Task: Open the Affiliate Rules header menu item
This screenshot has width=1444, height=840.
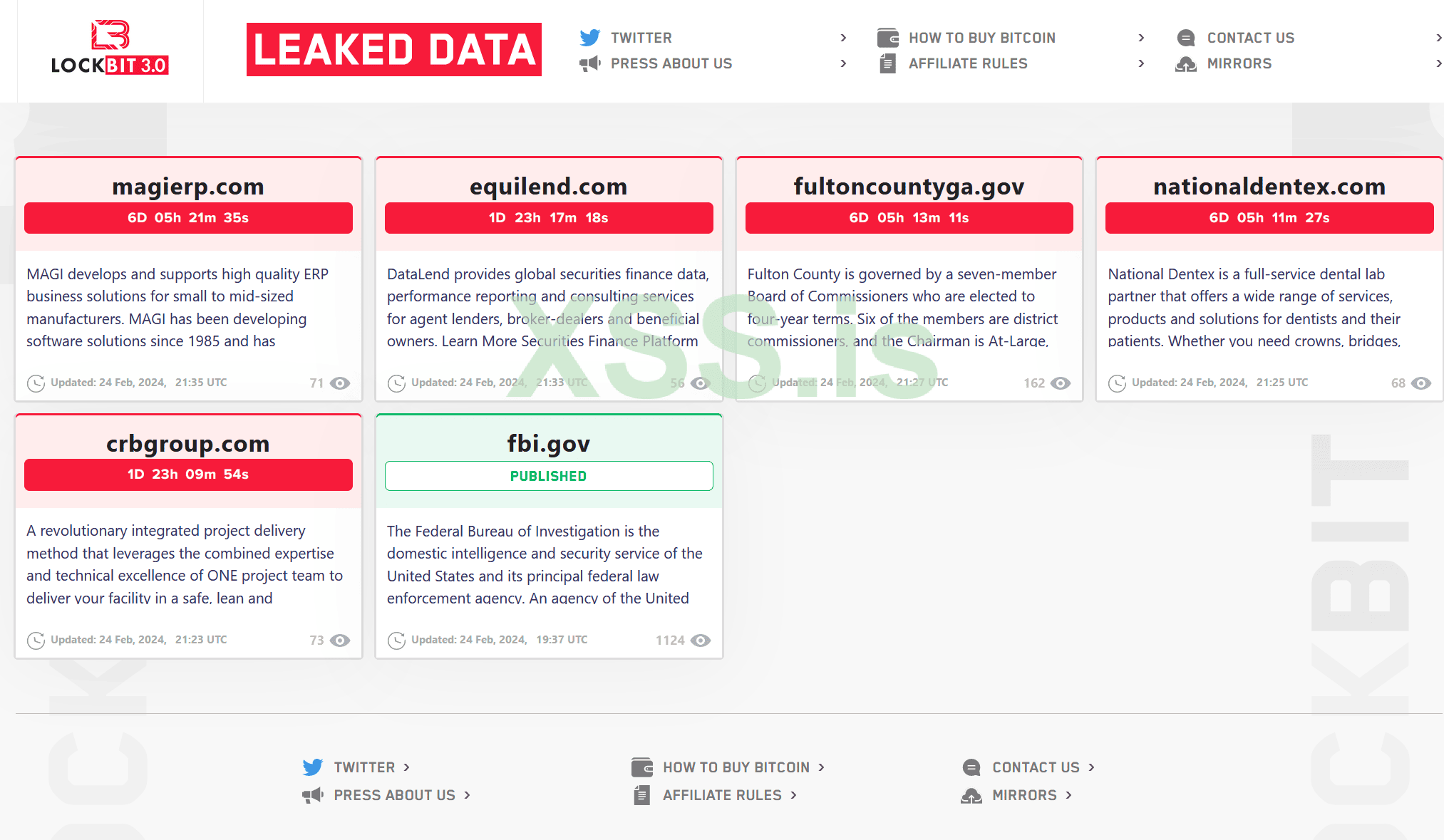Action: click(x=967, y=64)
